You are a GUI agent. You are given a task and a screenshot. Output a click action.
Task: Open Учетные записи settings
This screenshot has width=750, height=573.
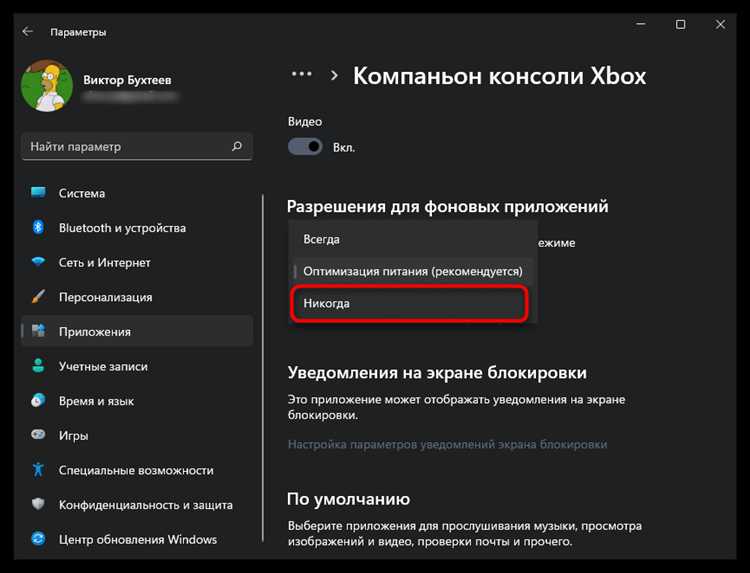(137, 366)
